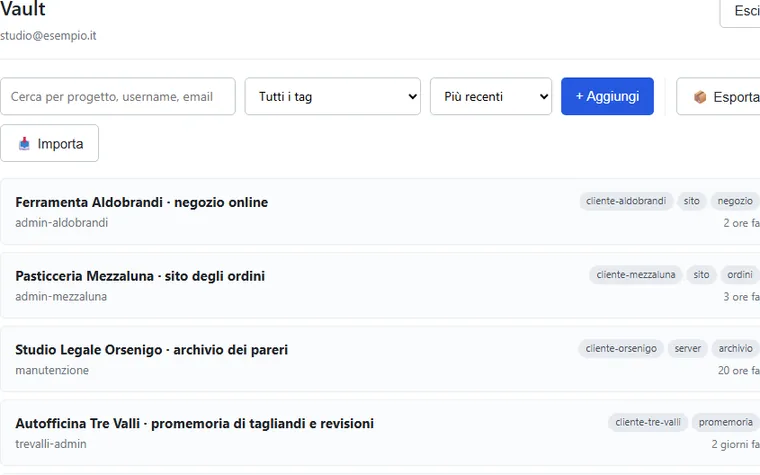Click the manutenzione username
This screenshot has height=475, width=760.
[52, 370]
